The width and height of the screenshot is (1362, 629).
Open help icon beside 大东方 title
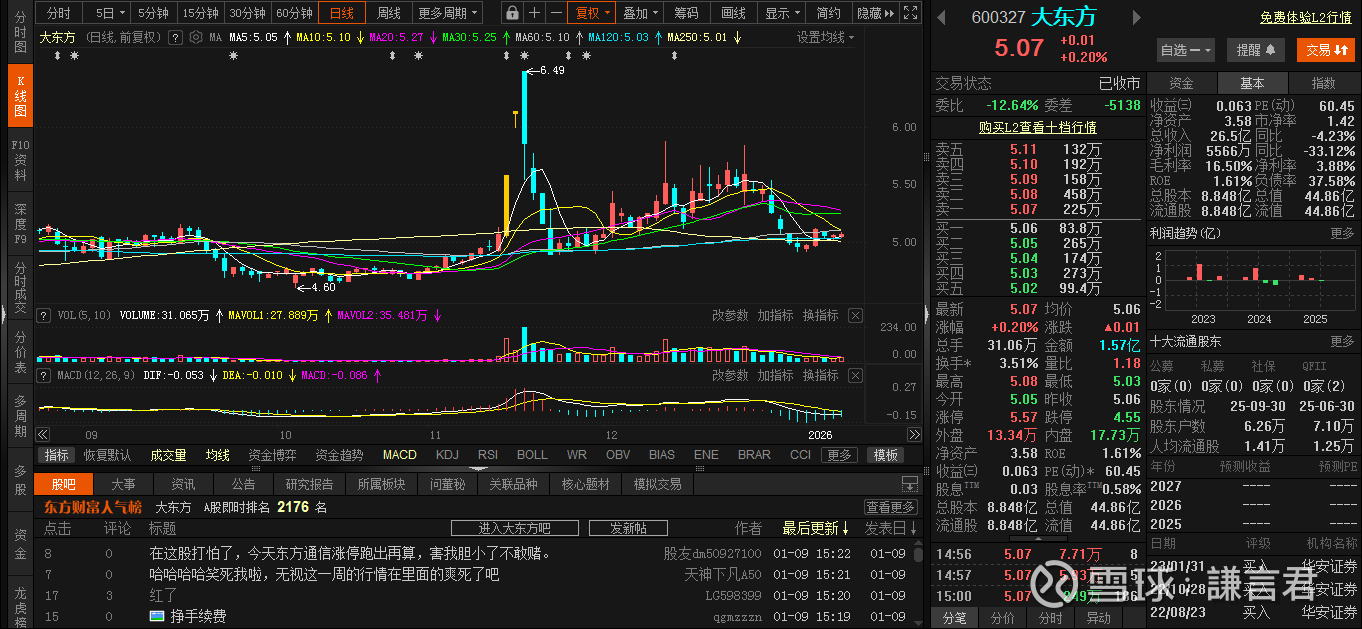coord(174,37)
